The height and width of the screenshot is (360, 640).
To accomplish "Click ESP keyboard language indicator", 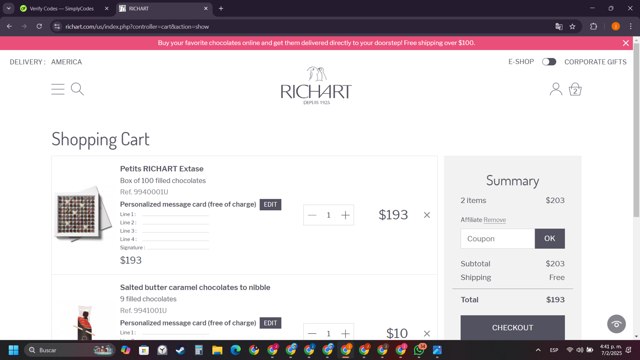I will (x=554, y=350).
